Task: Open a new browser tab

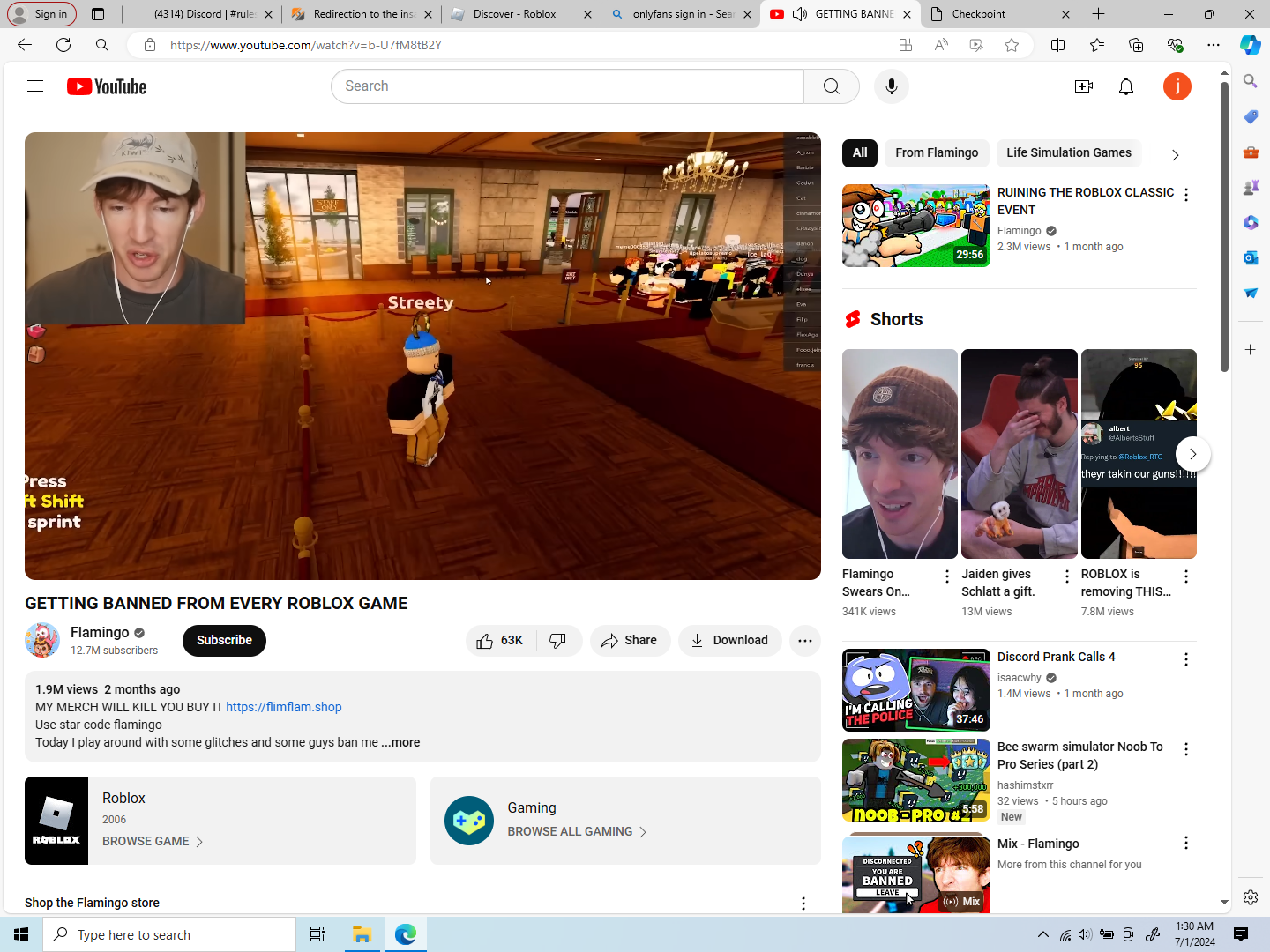Action: 1098,14
